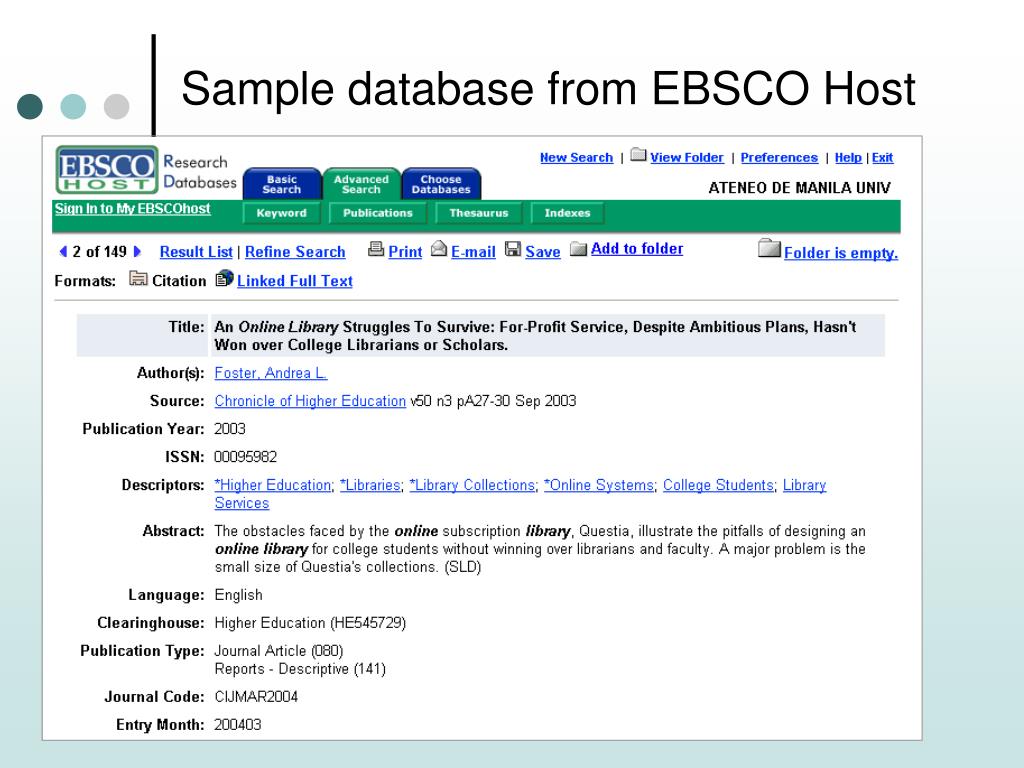
Task: Click folder icon next to Add to folder
Action: click(579, 249)
